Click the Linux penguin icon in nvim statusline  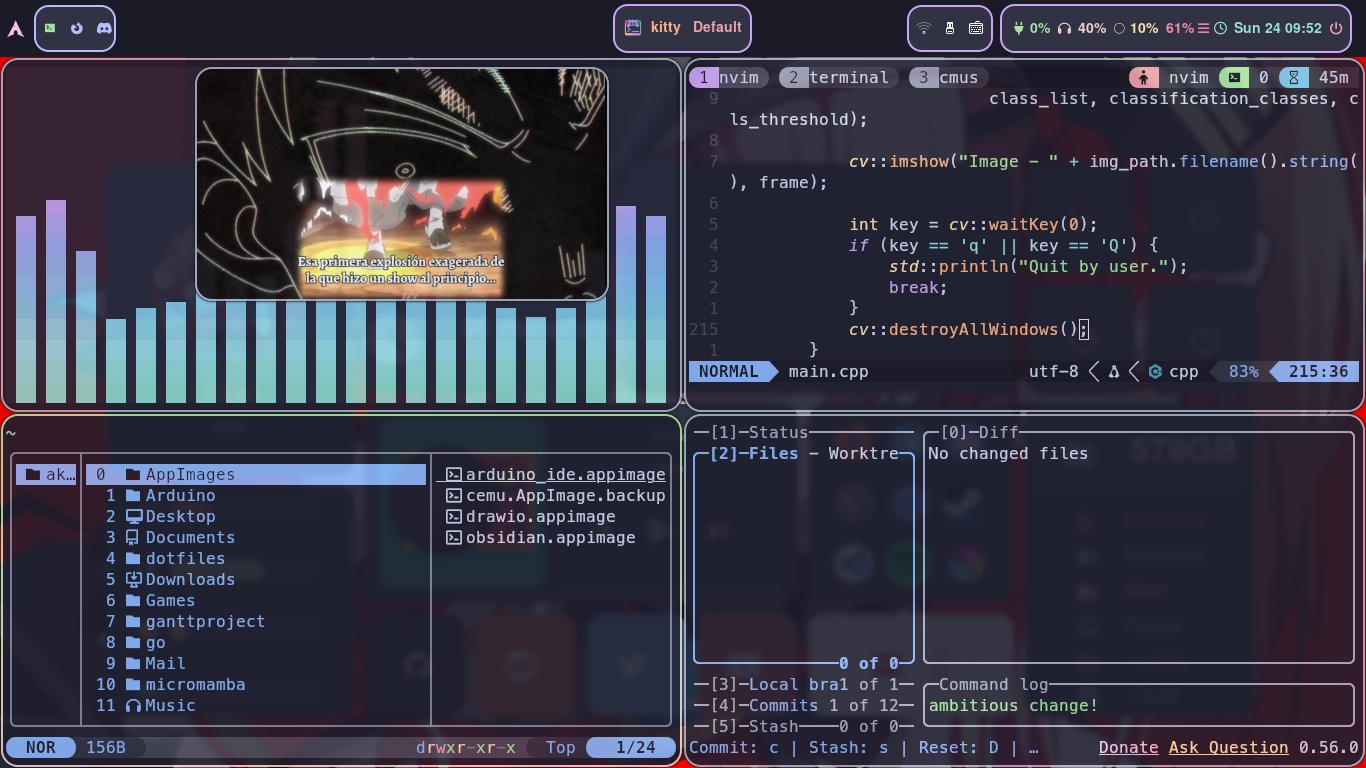click(x=1114, y=371)
